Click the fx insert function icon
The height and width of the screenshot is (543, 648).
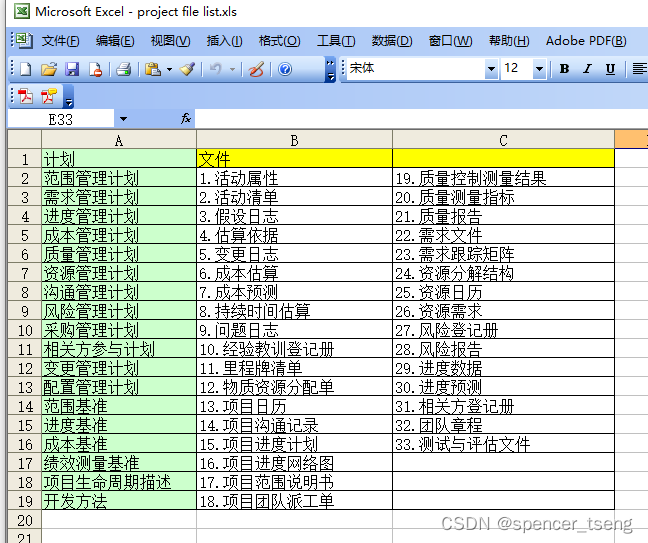186,119
